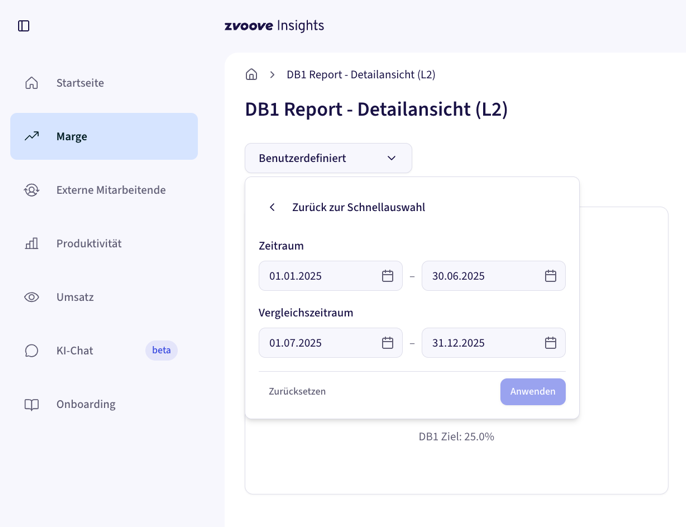The image size is (686, 527).
Task: Expand the Benutzerdefiniert dropdown
Action: point(328,158)
